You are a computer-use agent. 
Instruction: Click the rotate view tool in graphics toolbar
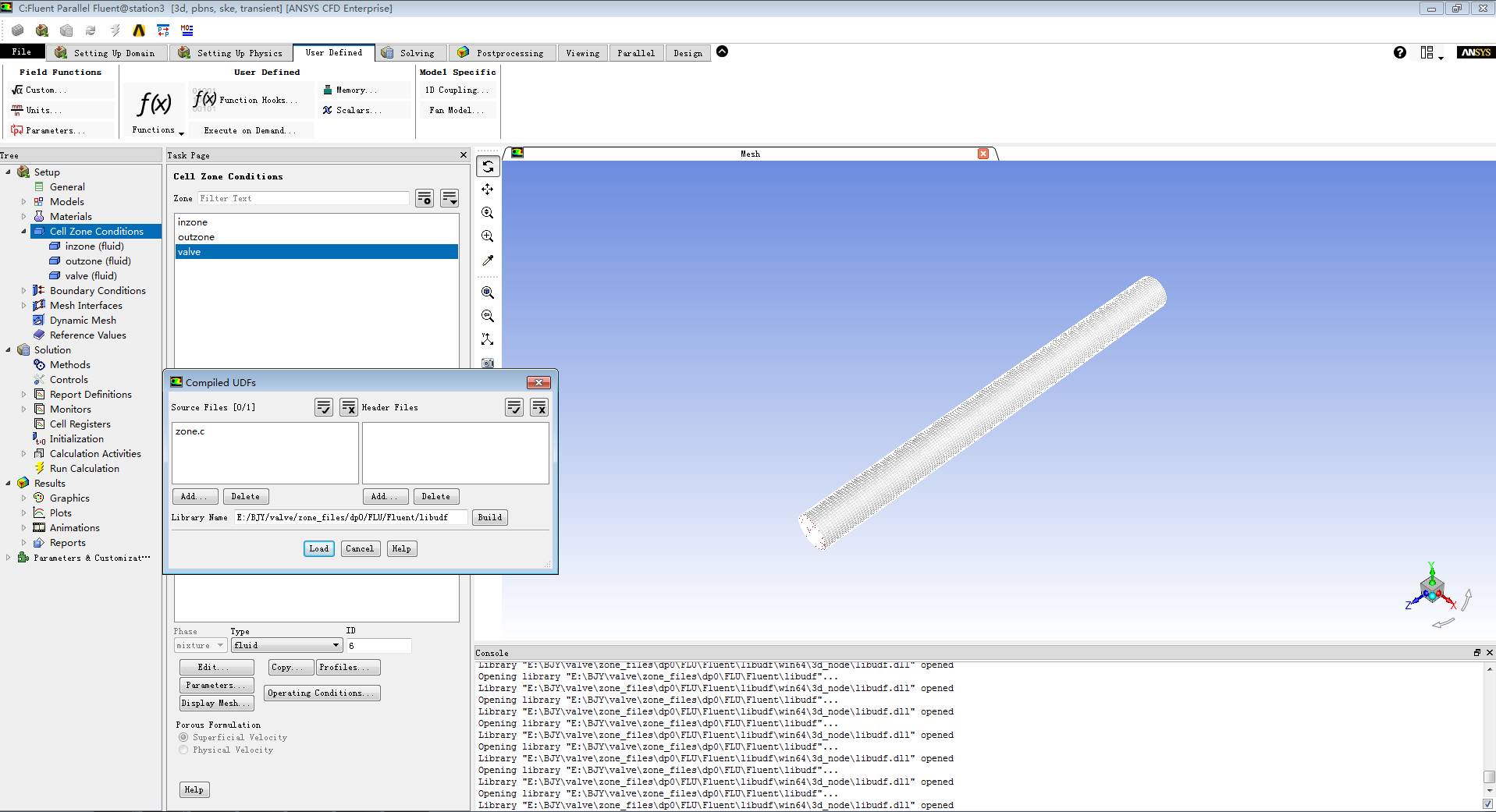[x=488, y=167]
